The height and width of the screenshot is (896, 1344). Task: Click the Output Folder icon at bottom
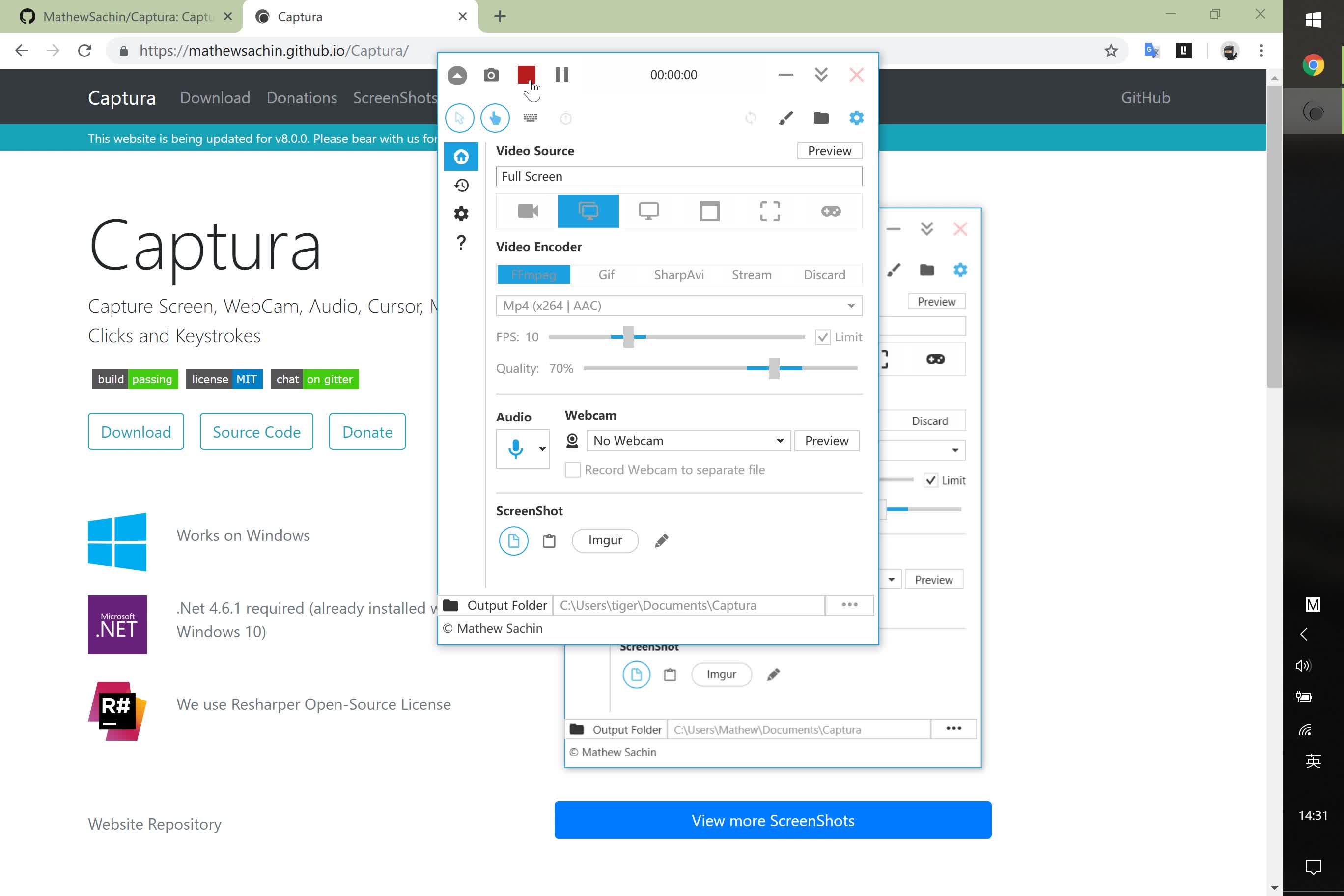point(450,605)
